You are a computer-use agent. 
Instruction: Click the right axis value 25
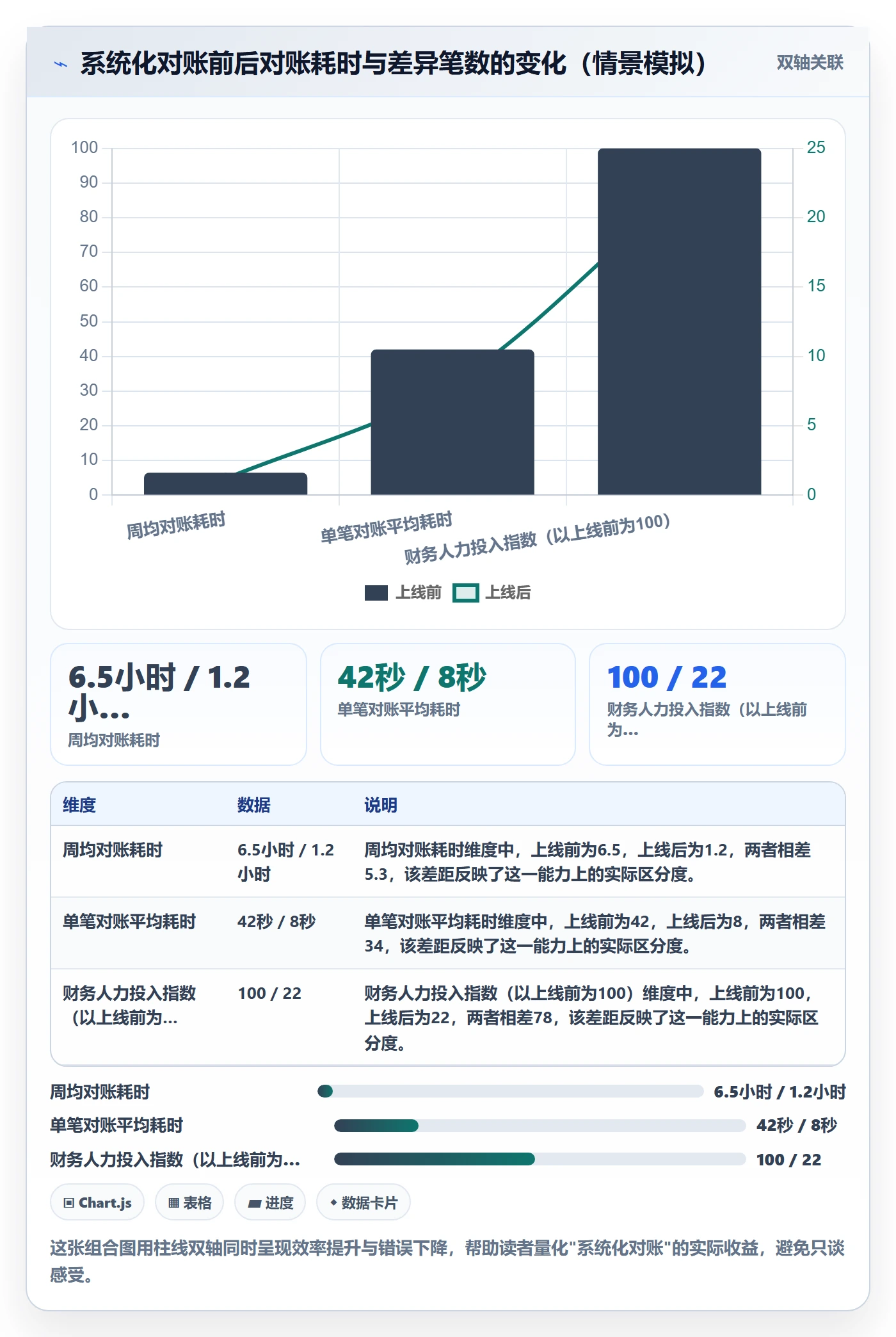point(816,147)
